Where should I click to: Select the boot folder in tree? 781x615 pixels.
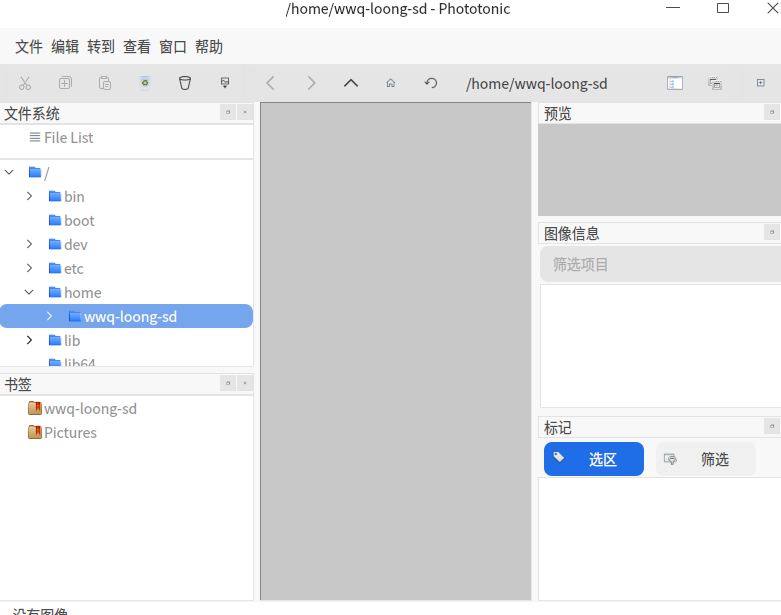[x=79, y=221]
